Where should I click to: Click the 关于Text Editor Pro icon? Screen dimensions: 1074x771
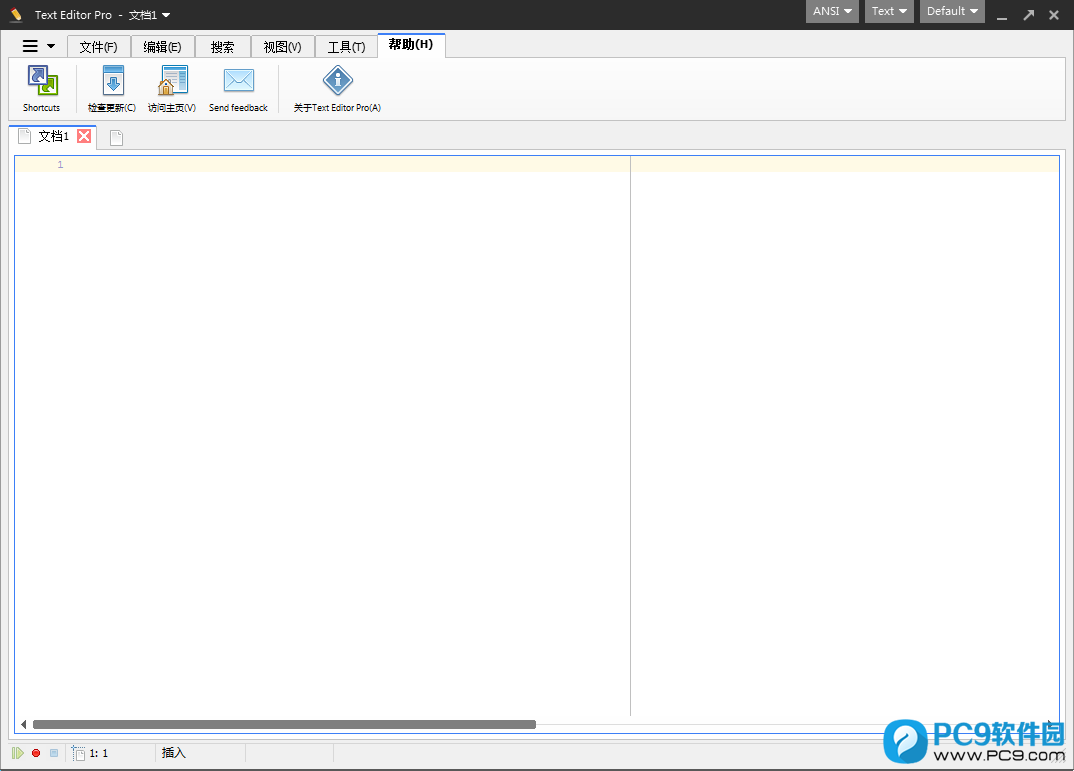[337, 80]
